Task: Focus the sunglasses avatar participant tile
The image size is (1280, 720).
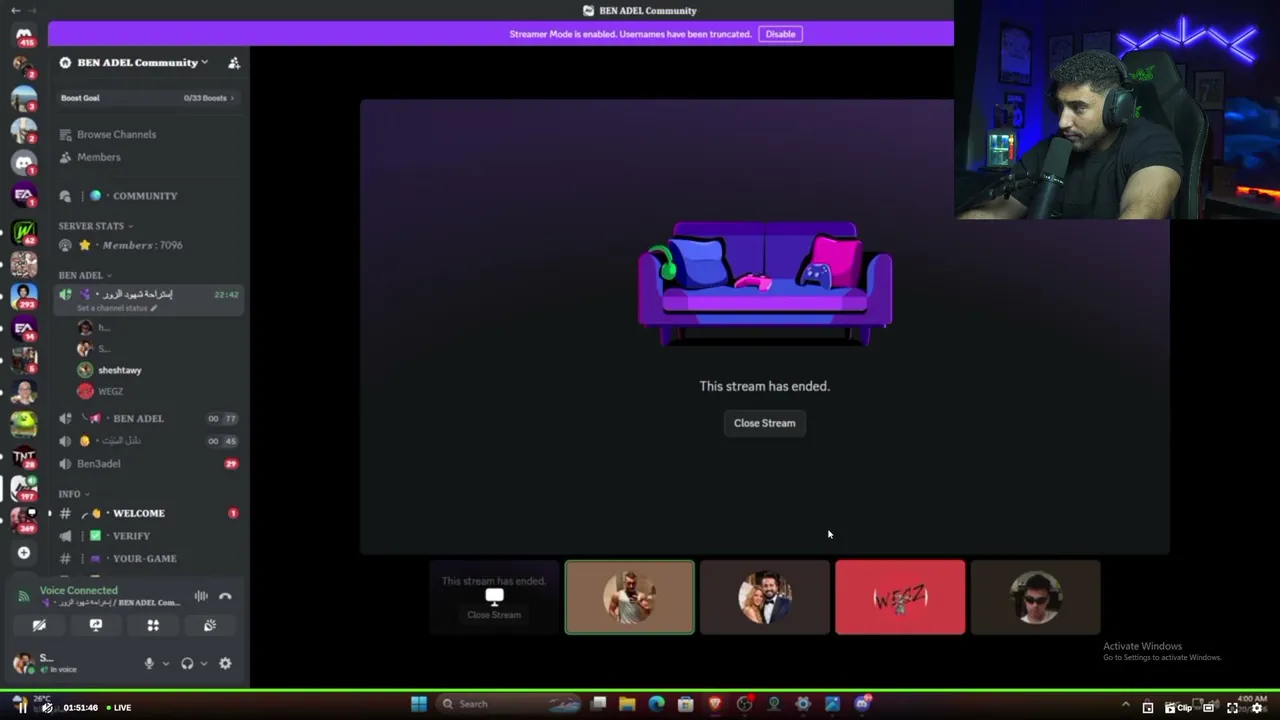Action: tap(1035, 597)
